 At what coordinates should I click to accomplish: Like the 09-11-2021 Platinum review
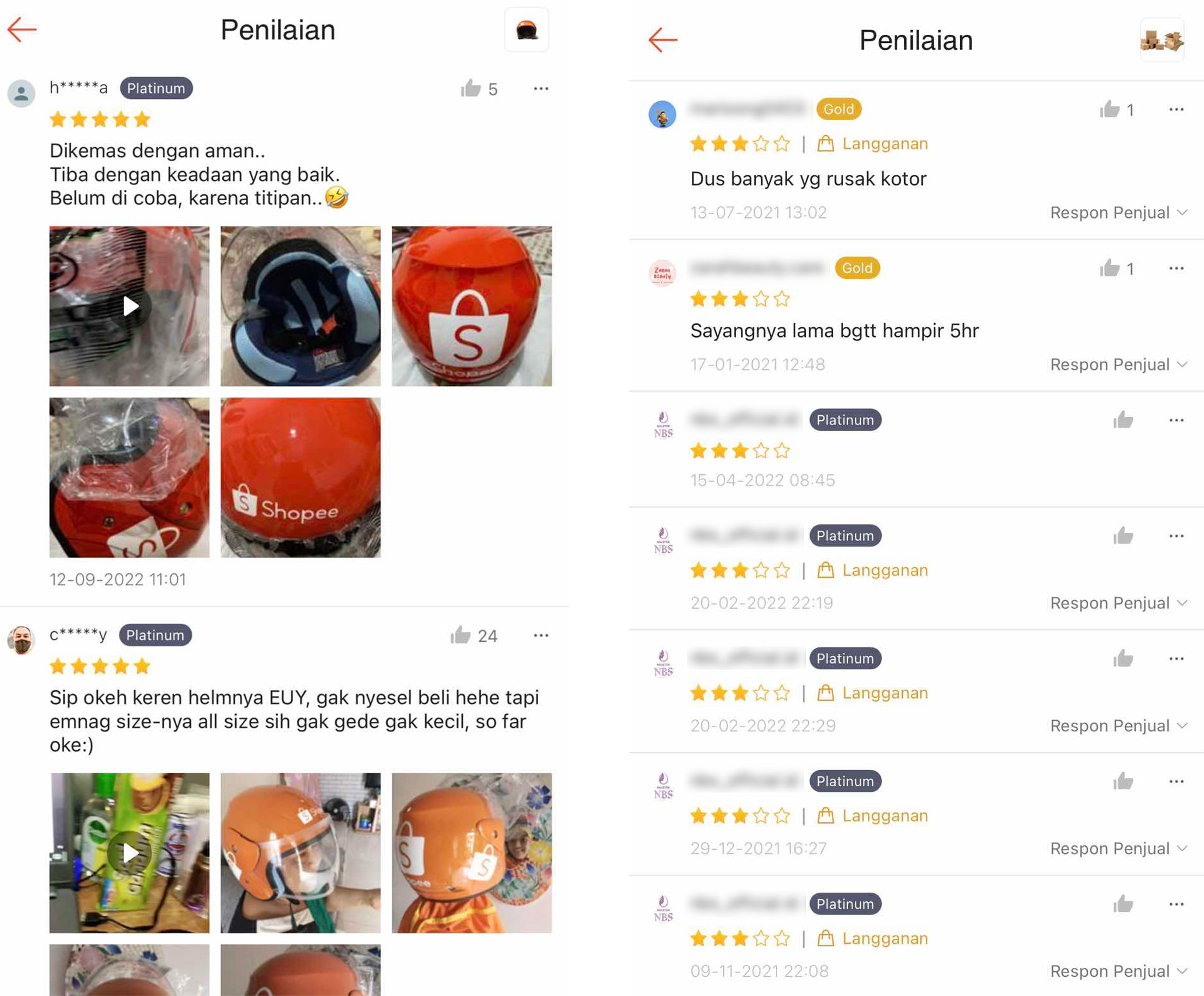[x=1123, y=904]
